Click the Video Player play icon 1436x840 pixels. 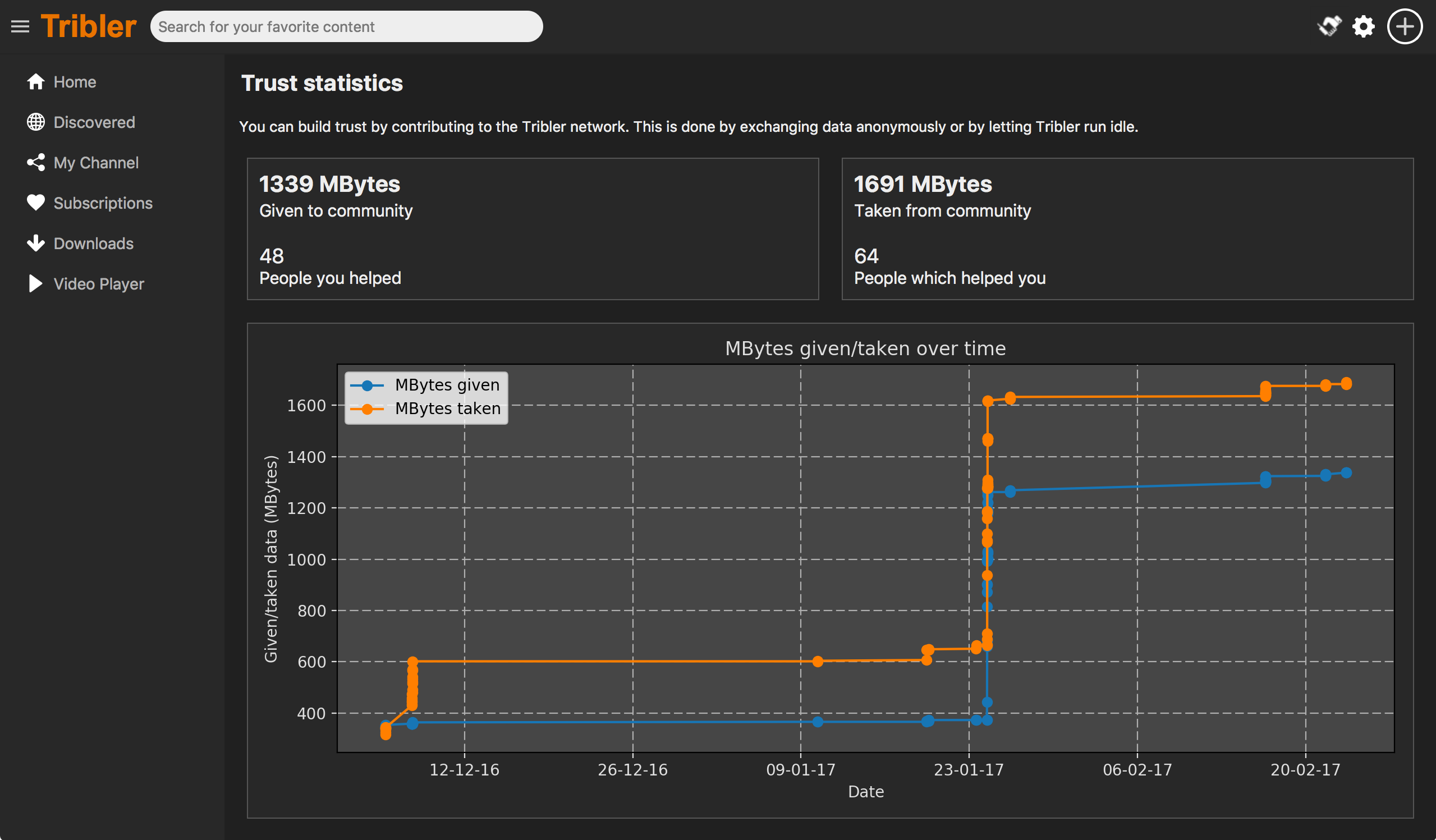(35, 284)
